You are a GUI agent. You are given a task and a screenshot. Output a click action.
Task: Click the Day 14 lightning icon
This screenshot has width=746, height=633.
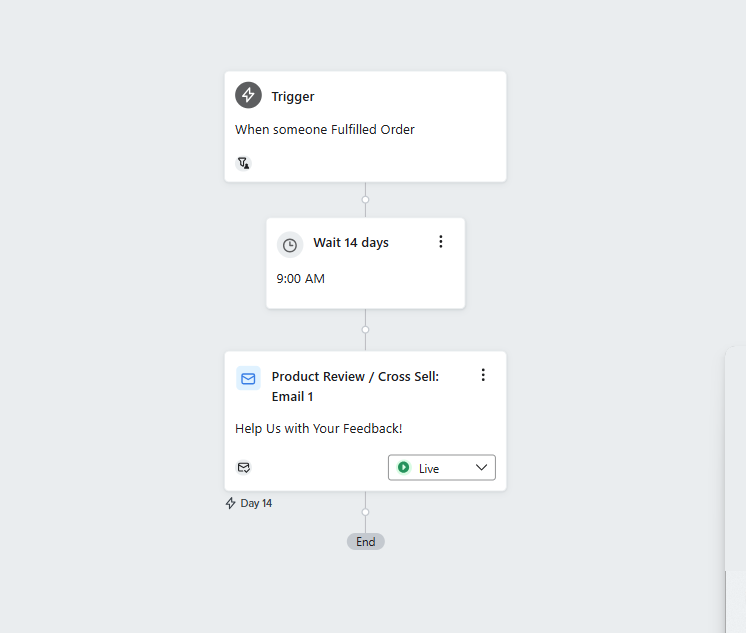231,503
